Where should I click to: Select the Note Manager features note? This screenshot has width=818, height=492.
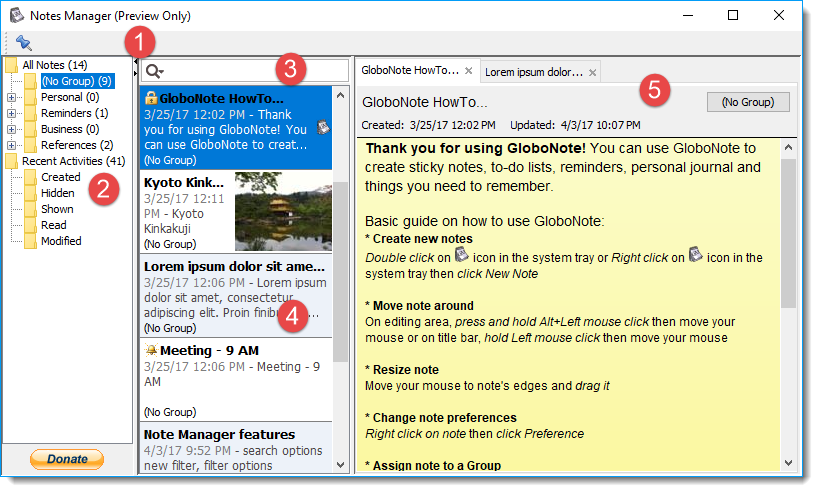pyautogui.click(x=235, y=448)
